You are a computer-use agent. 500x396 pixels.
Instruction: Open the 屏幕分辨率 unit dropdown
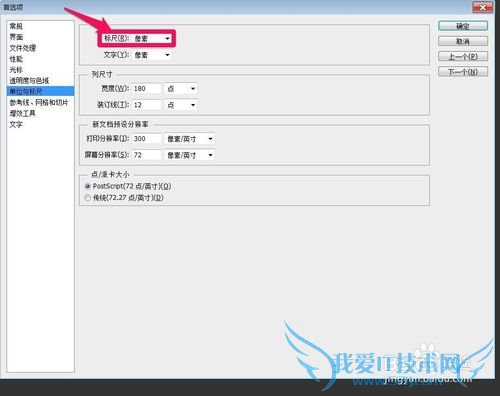click(190, 155)
